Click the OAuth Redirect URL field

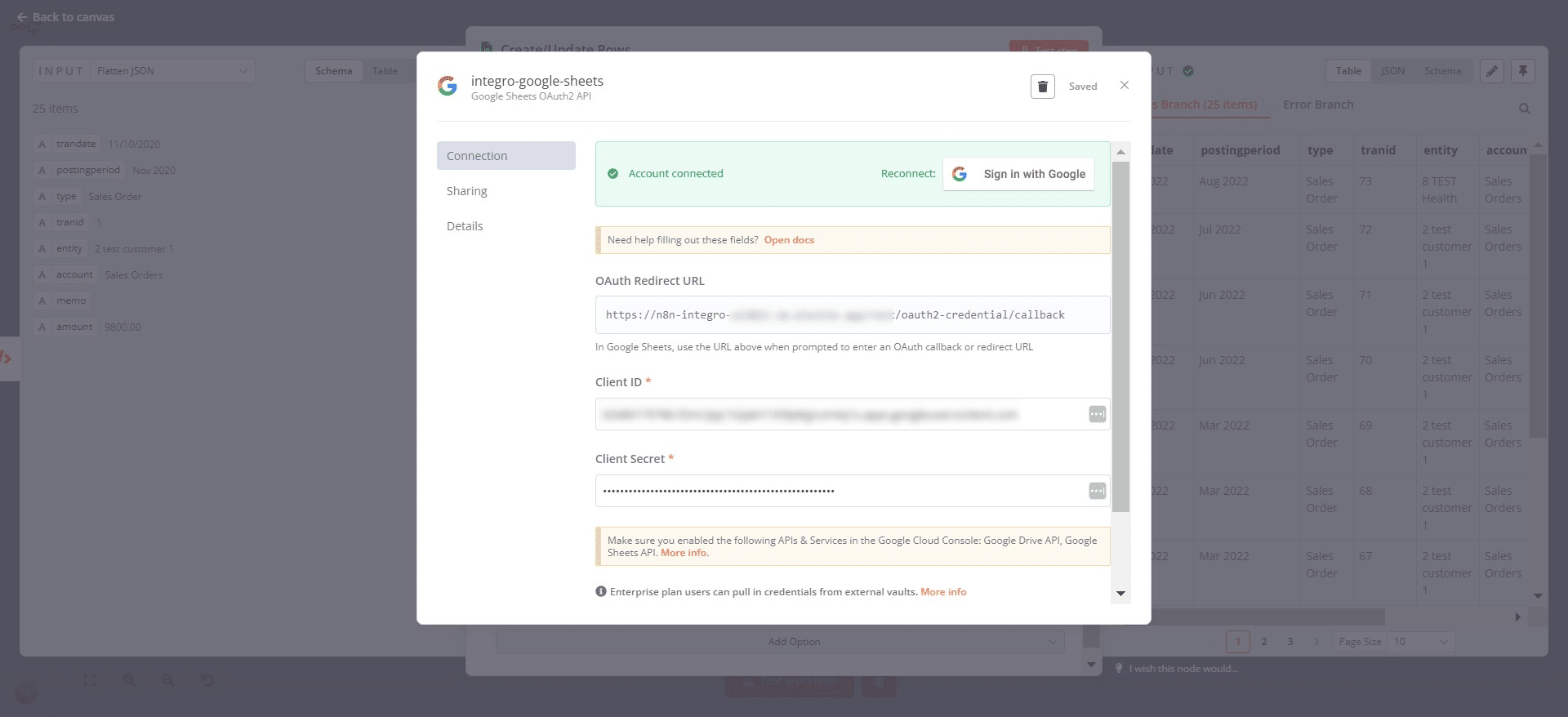point(852,315)
